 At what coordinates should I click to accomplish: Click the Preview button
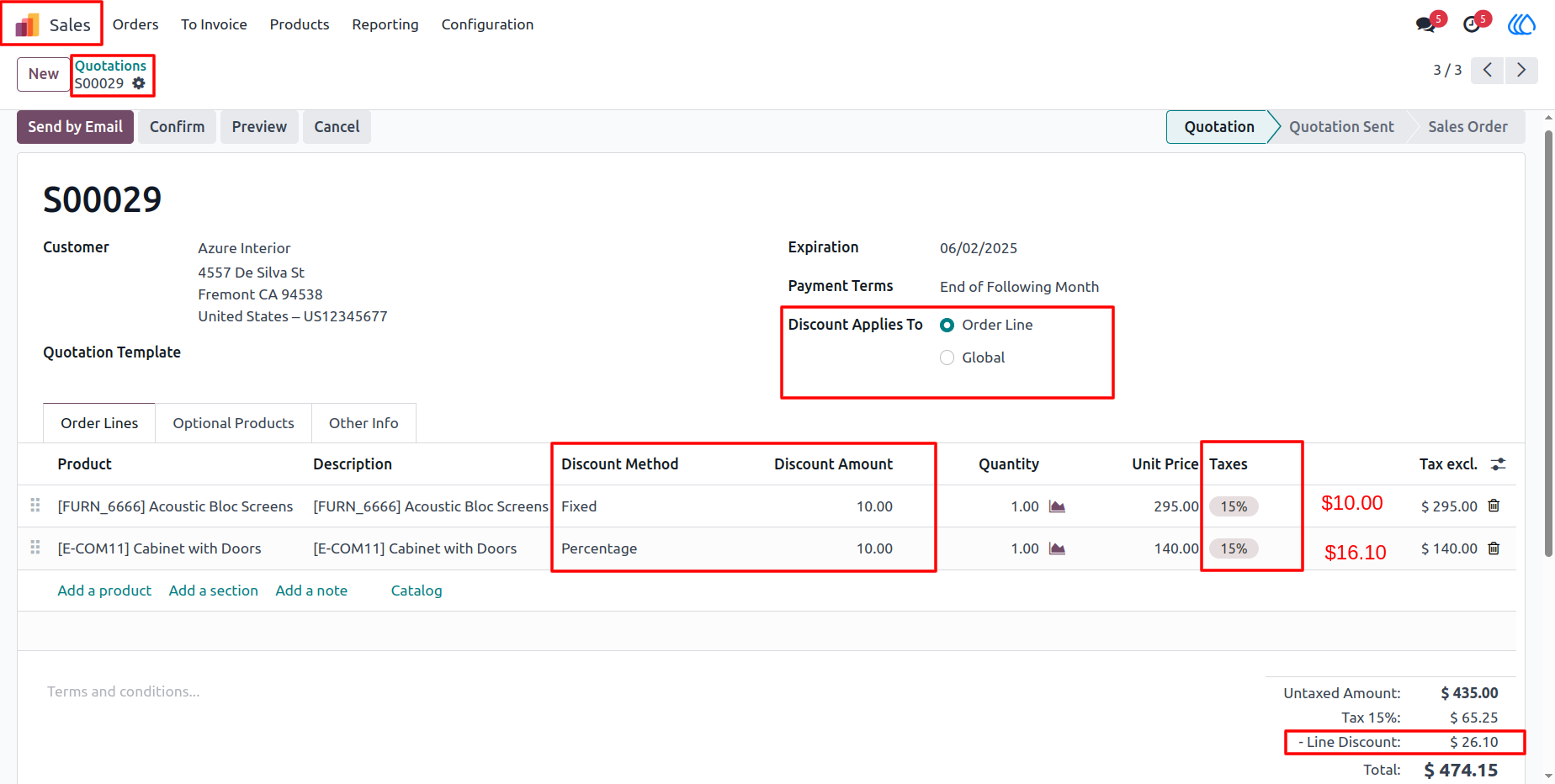(259, 127)
